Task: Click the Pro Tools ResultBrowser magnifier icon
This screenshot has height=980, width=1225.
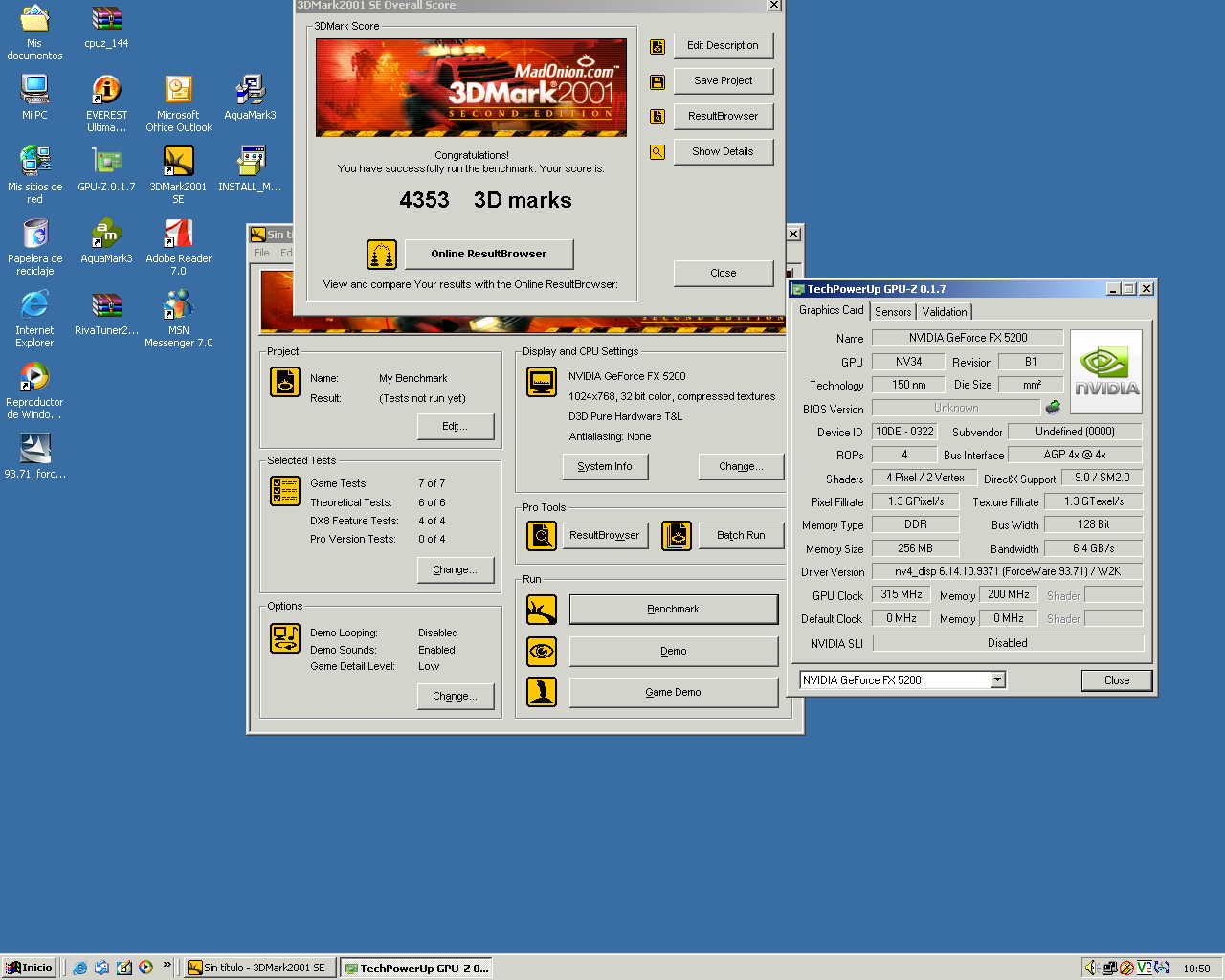Action: pos(542,536)
